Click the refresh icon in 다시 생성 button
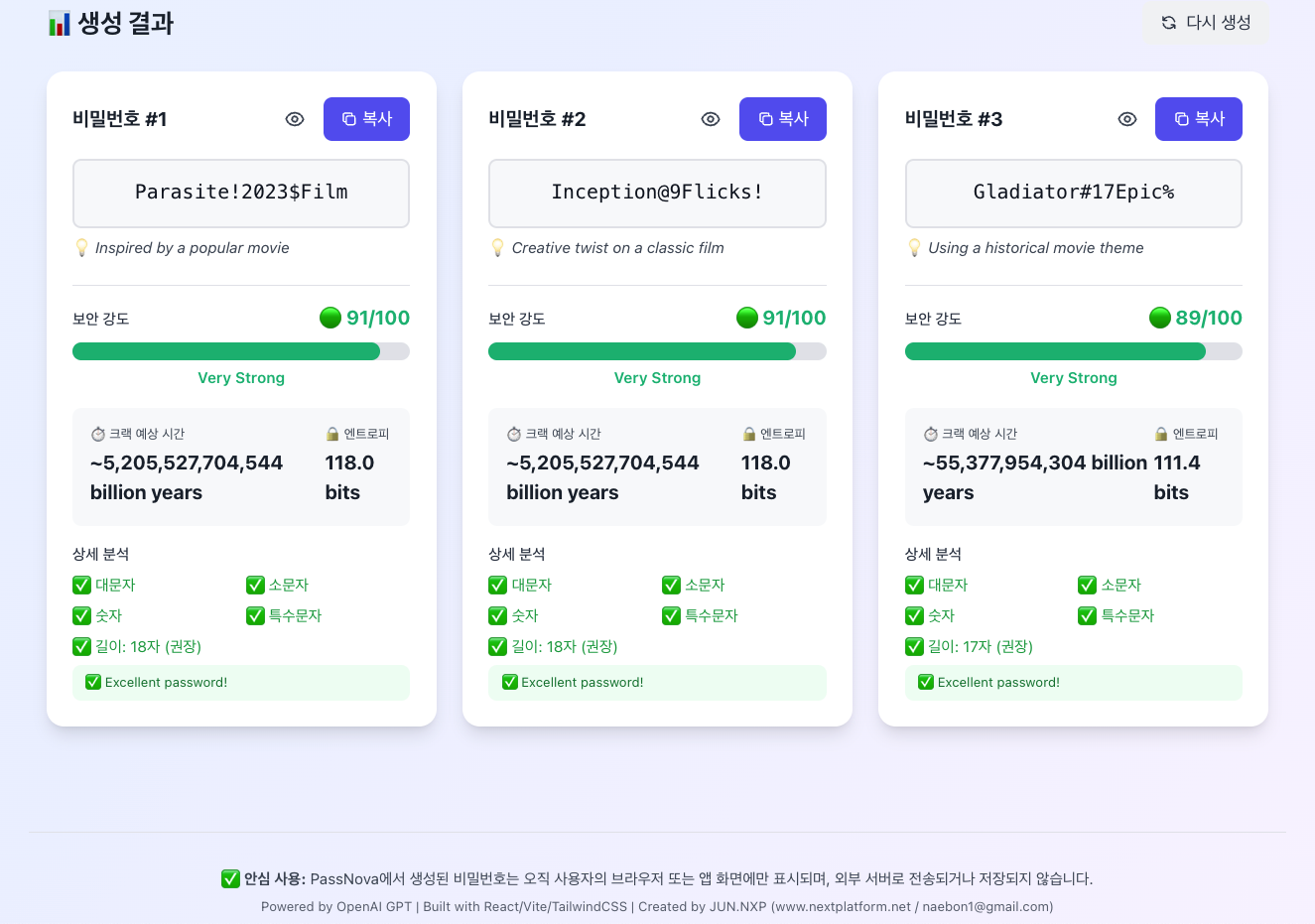This screenshot has height=924, width=1315. pyautogui.click(x=1168, y=22)
